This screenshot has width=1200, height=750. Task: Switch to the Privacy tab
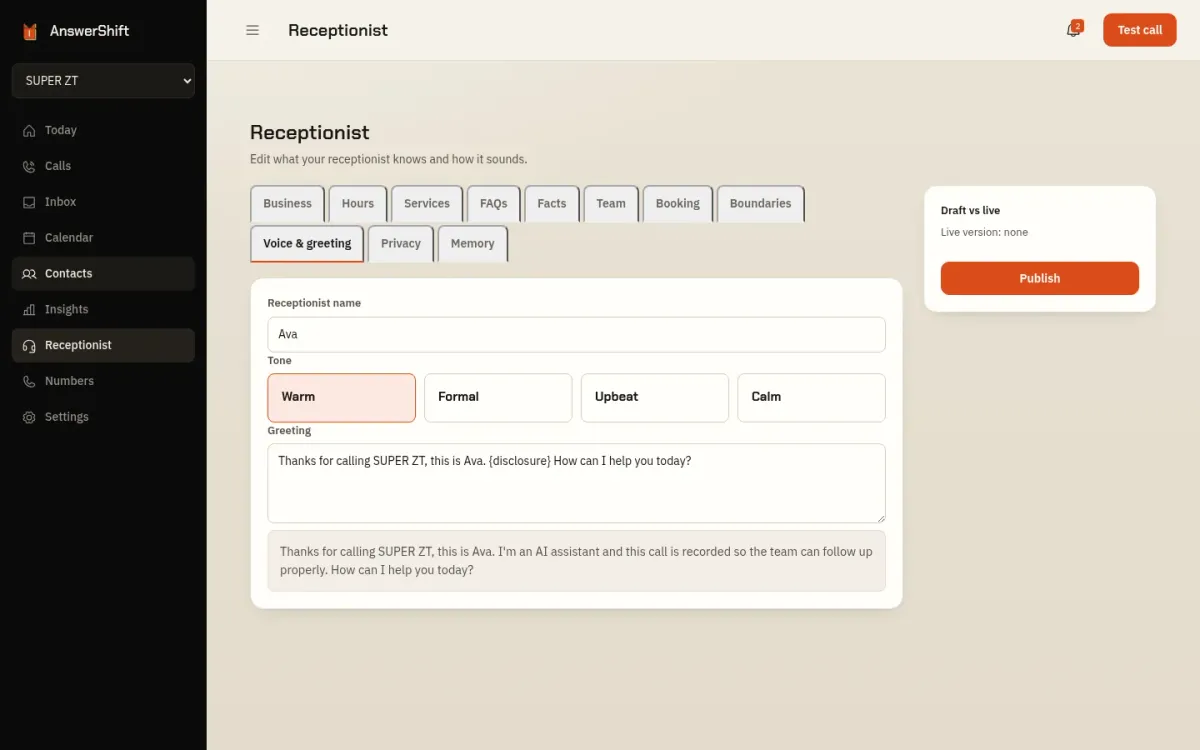click(x=401, y=244)
